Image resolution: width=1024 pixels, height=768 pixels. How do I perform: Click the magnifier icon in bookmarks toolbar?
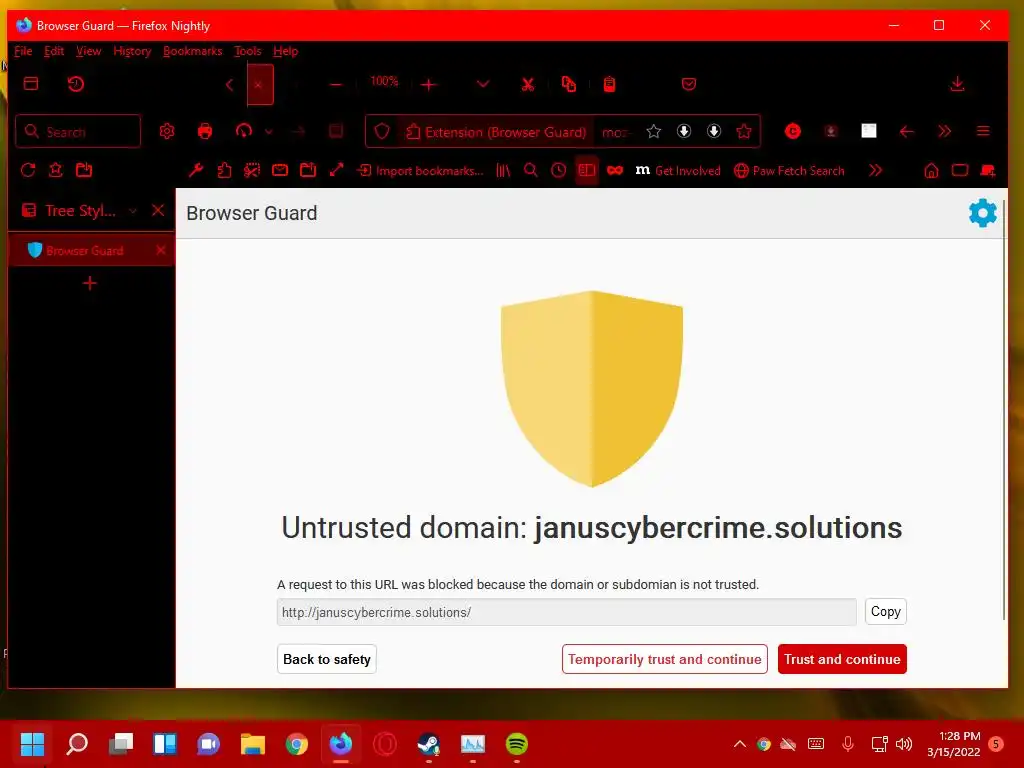pyautogui.click(x=531, y=170)
